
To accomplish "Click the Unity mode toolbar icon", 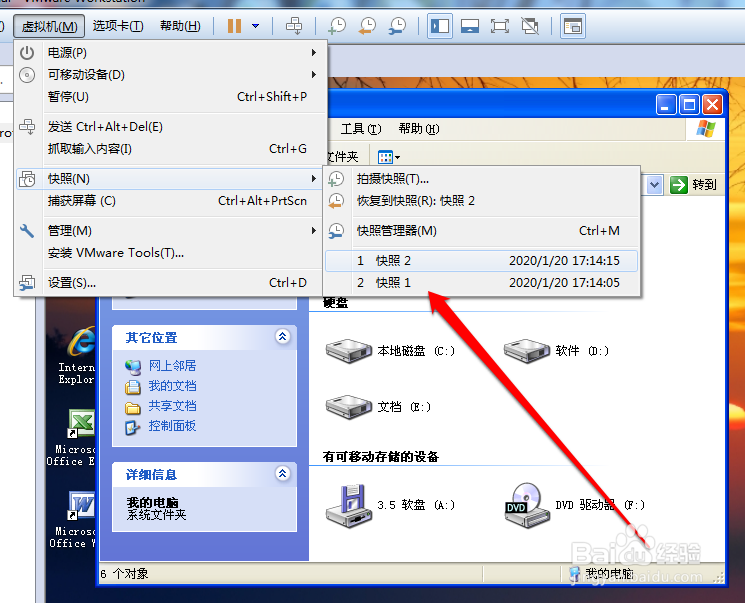I will [x=530, y=26].
